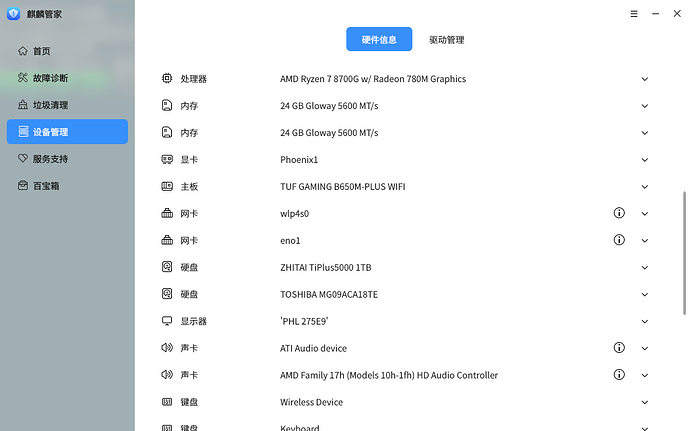Switch to 硬件信息 tab
The width and height of the screenshot is (690, 431).
tap(379, 39)
